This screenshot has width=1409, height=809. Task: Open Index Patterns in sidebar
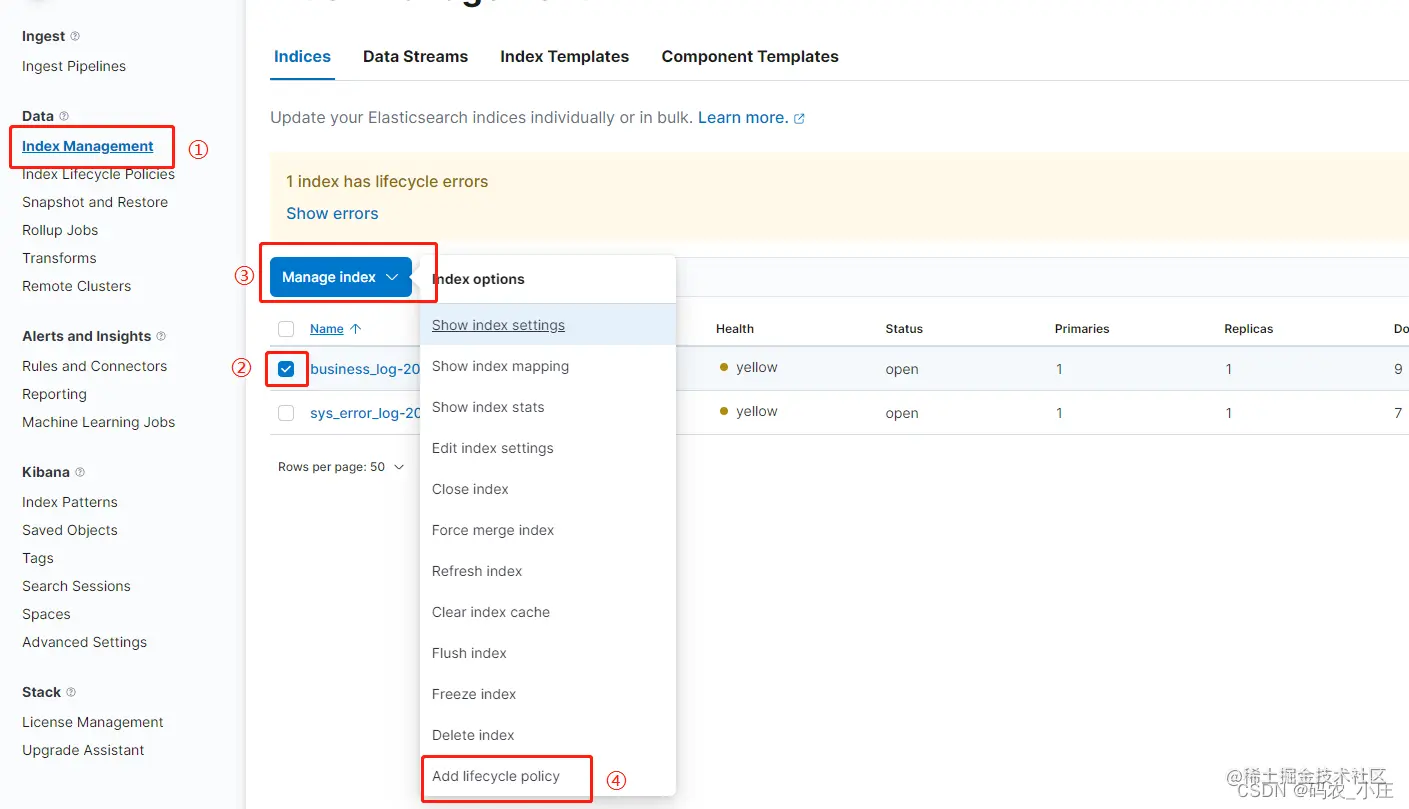point(70,502)
